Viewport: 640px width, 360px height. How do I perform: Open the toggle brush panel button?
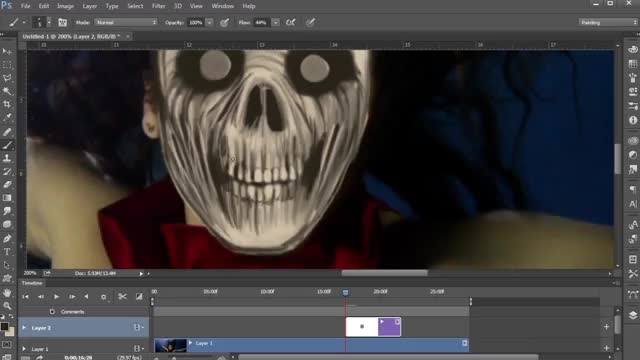(62, 22)
